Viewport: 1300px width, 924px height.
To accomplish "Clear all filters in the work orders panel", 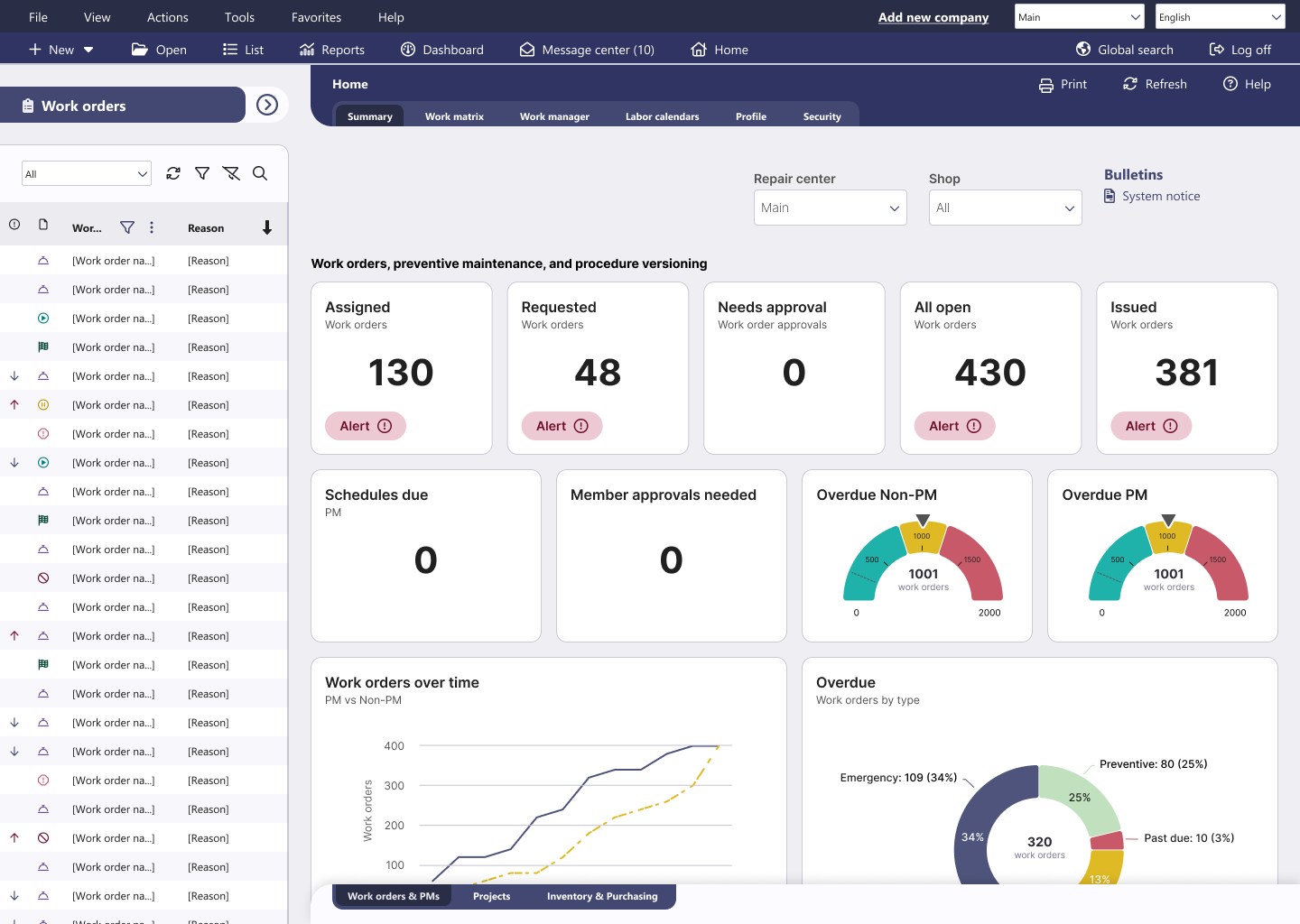I will pos(231,173).
